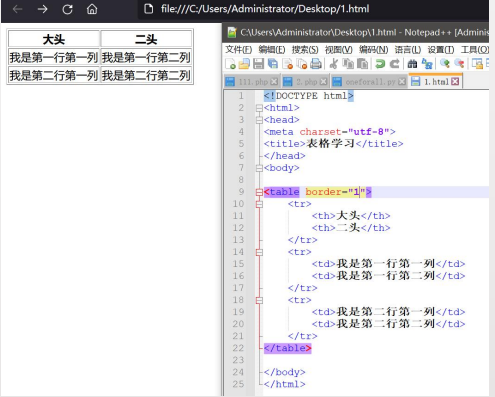Go to the browser Home page
This screenshot has width=495, height=397.
pyautogui.click(x=92, y=9)
